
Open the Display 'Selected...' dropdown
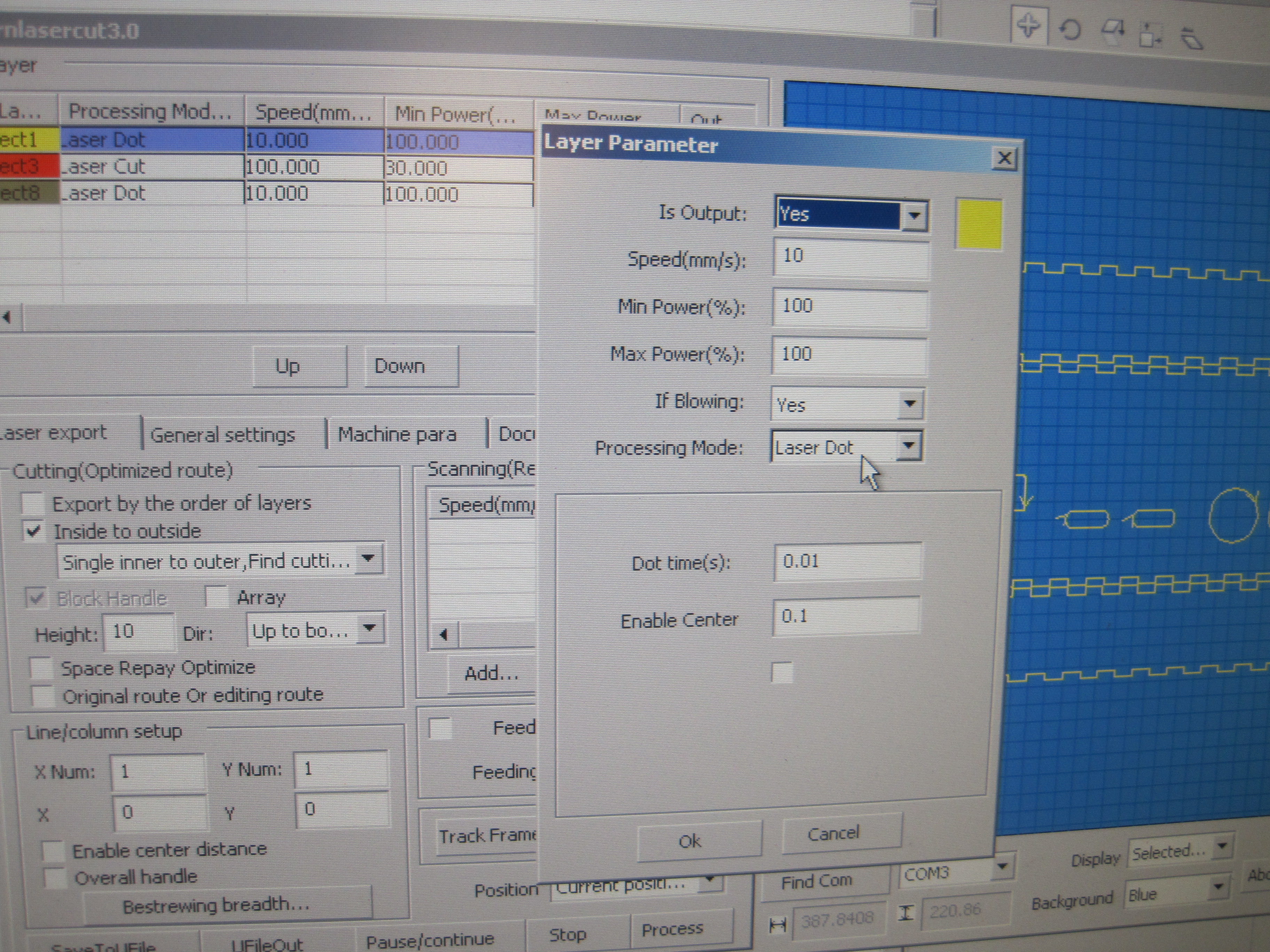pos(1222,847)
